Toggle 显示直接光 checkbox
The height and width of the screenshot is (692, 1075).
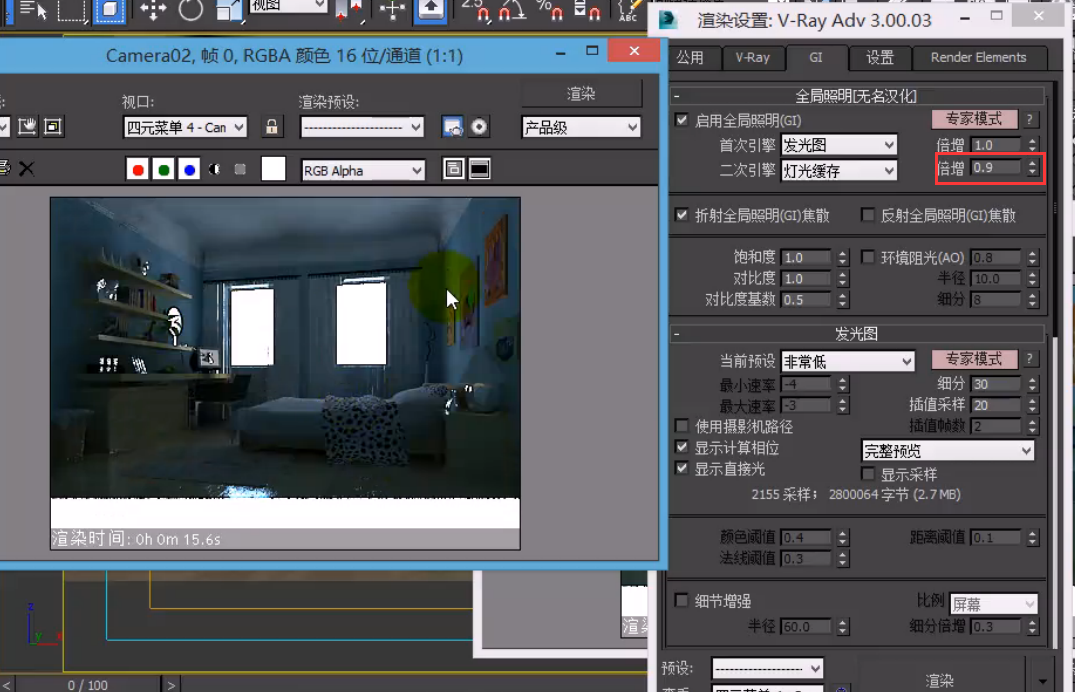[x=681, y=469]
